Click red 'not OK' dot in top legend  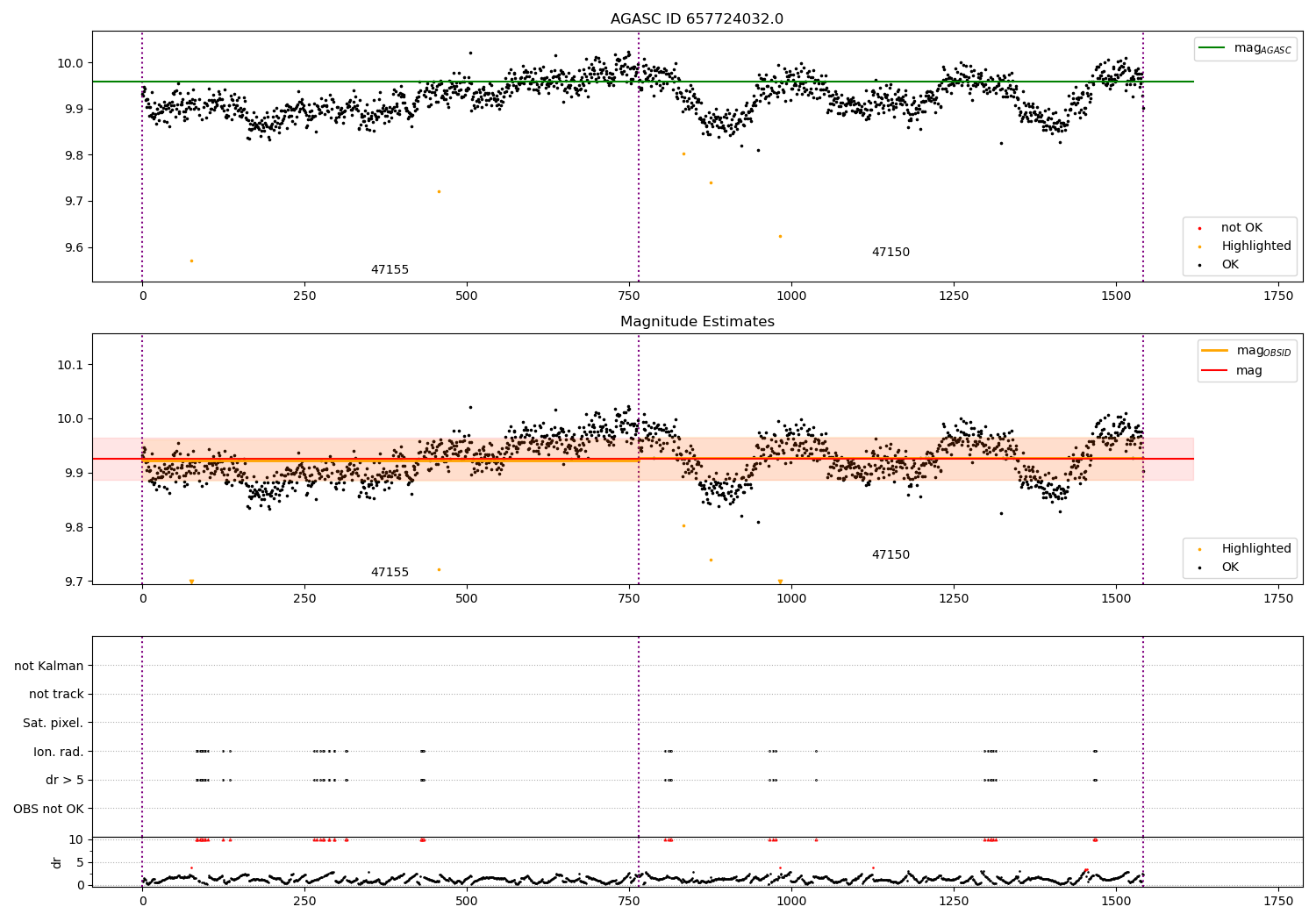pyautogui.click(x=1199, y=228)
